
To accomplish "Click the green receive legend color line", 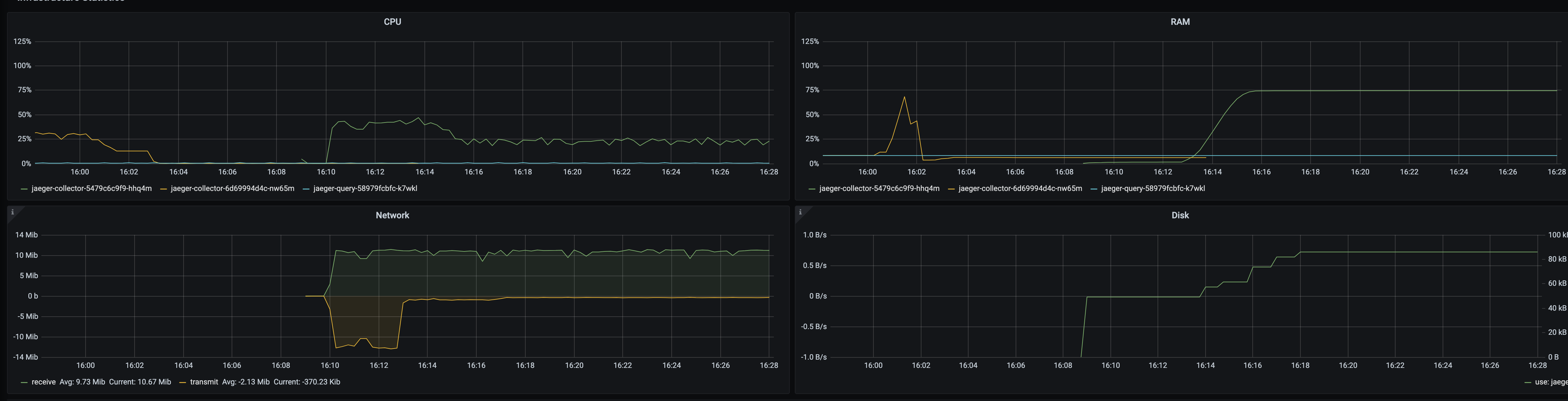I will coord(24,383).
